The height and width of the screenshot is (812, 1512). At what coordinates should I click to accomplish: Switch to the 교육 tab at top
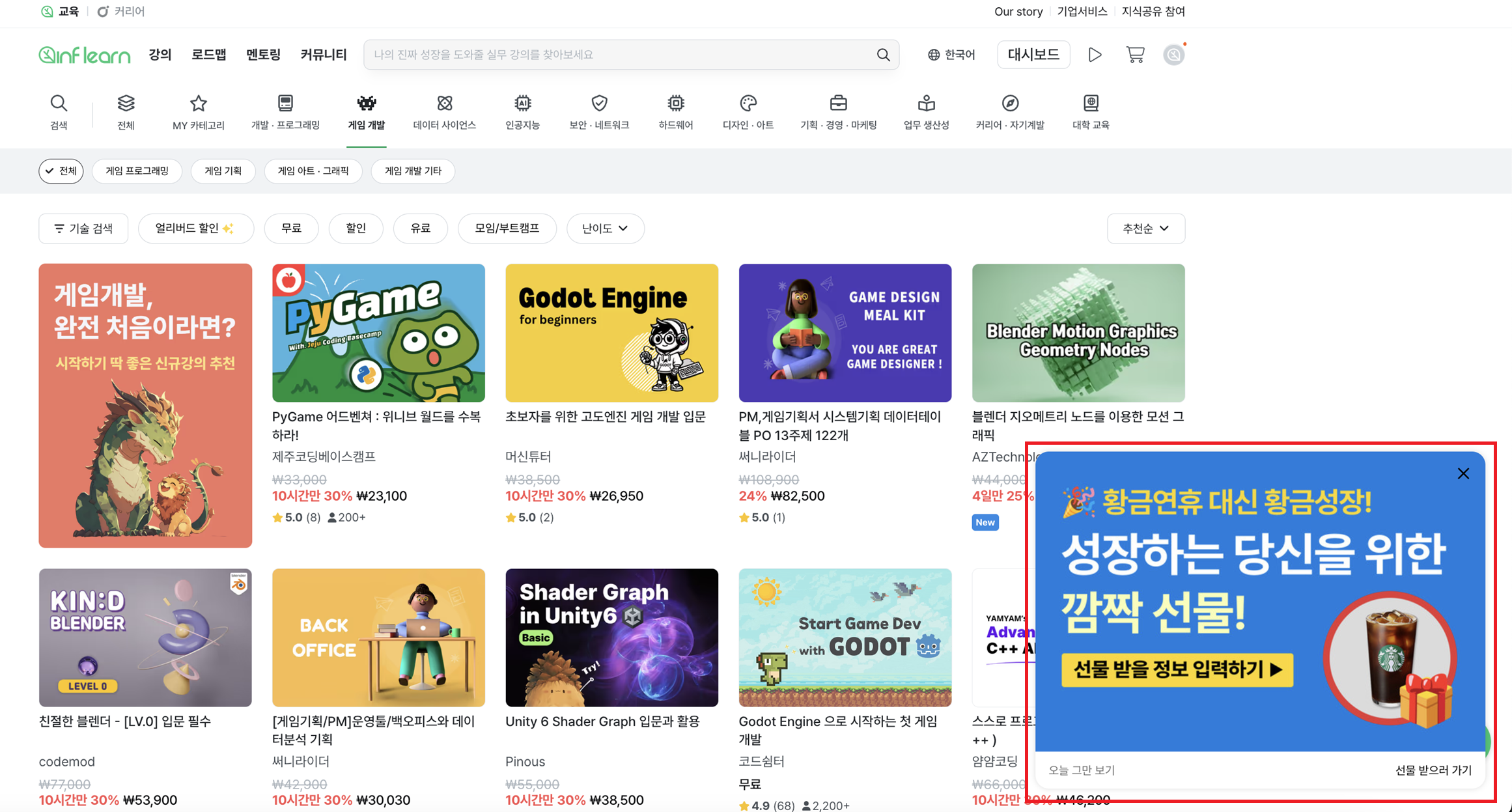coord(61,12)
